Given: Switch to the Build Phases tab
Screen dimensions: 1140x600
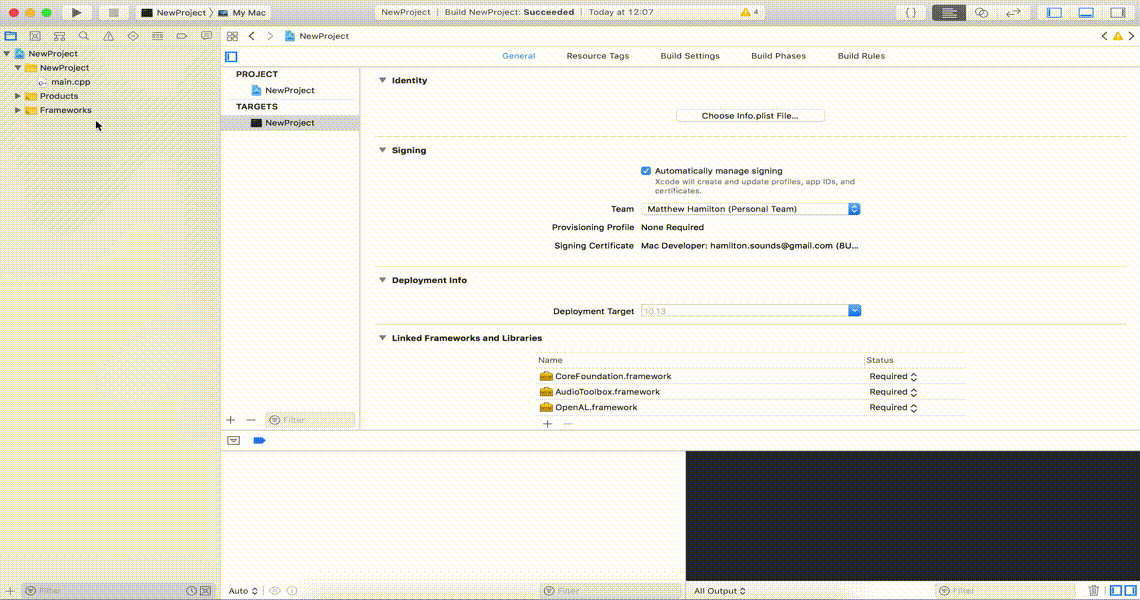Looking at the screenshot, I should tap(778, 55).
